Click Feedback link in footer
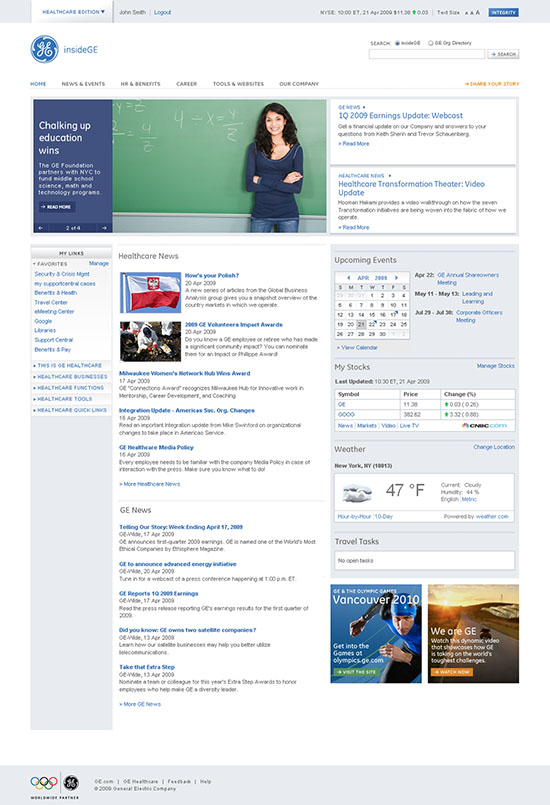This screenshot has width=550, height=805. (x=179, y=781)
